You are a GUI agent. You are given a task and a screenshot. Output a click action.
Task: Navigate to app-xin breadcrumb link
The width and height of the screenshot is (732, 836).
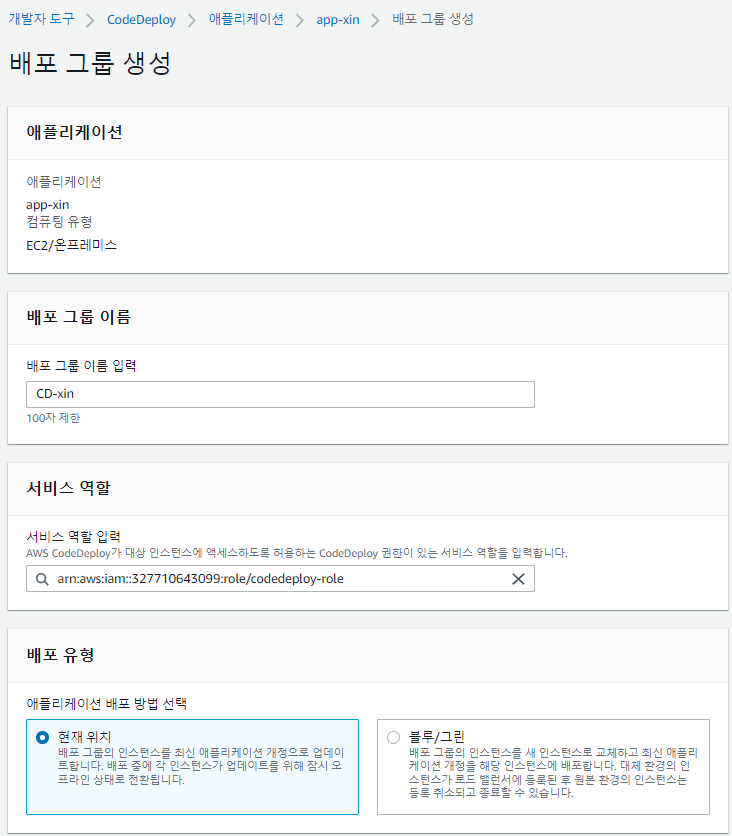337,20
